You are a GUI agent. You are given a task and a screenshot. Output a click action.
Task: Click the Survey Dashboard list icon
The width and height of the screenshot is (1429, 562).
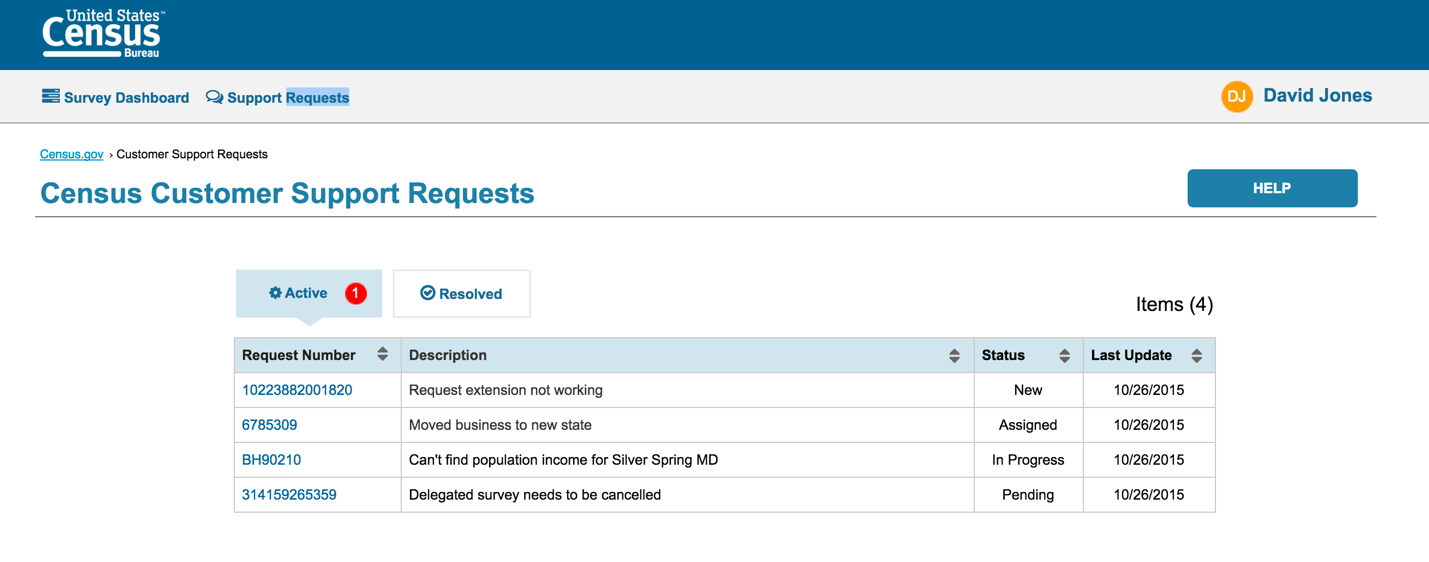[50, 97]
